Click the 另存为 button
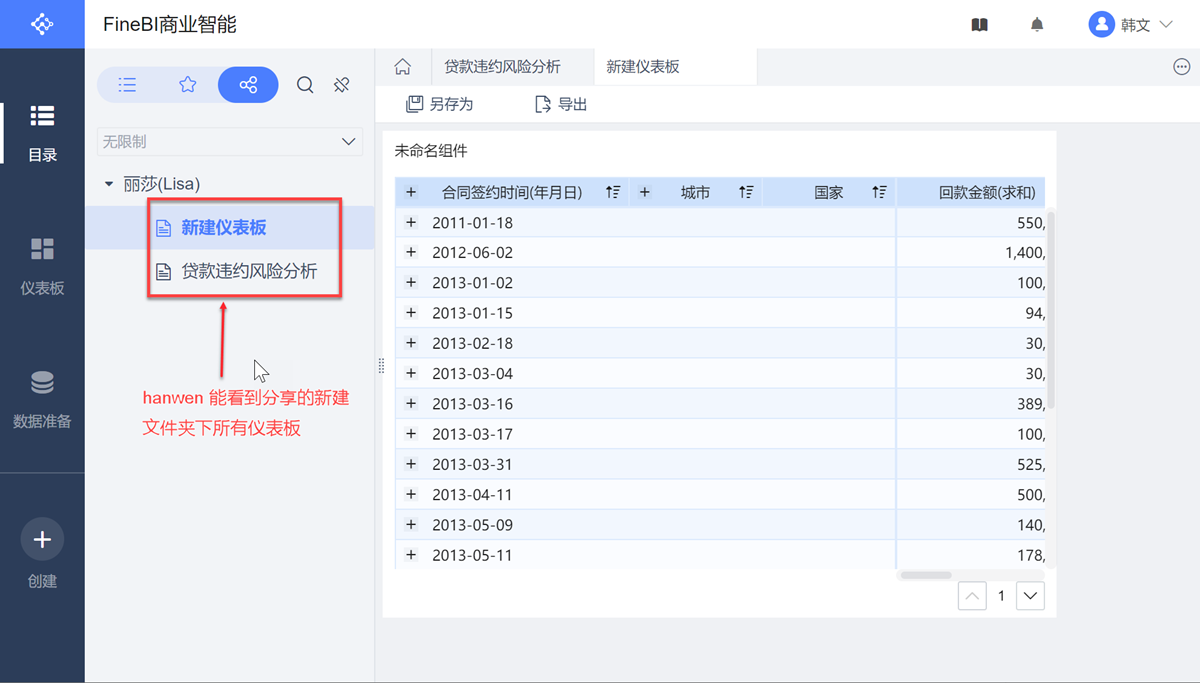The image size is (1200, 683). pyautogui.click(x=440, y=104)
